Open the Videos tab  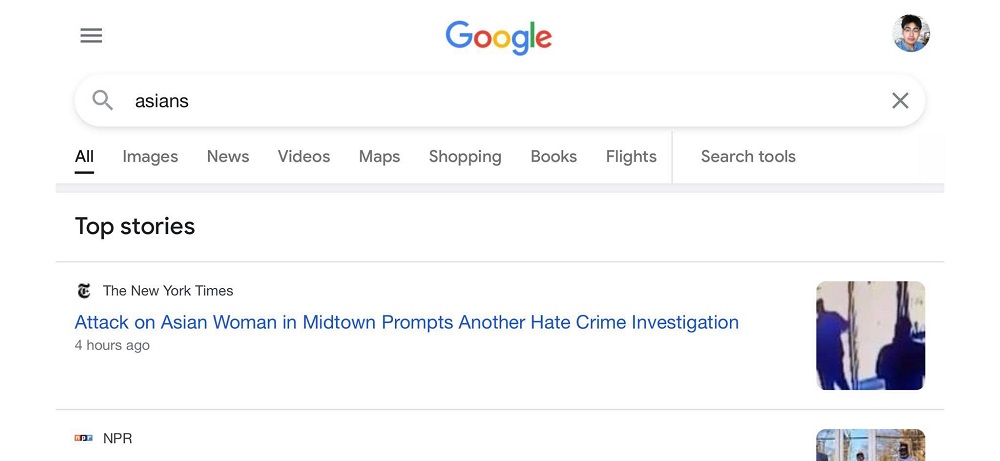coord(304,157)
